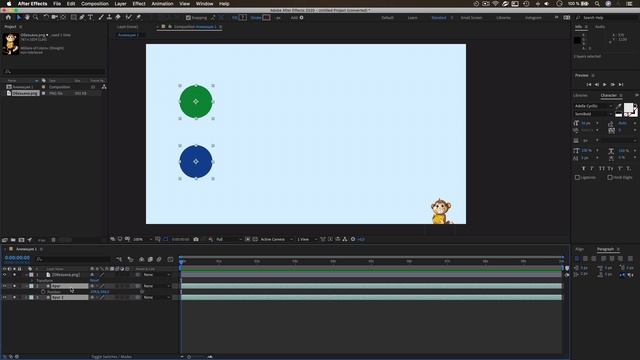The width and height of the screenshot is (640, 360).
Task: Select the Pan Behind anchor point tool
Action: [x=63, y=18]
